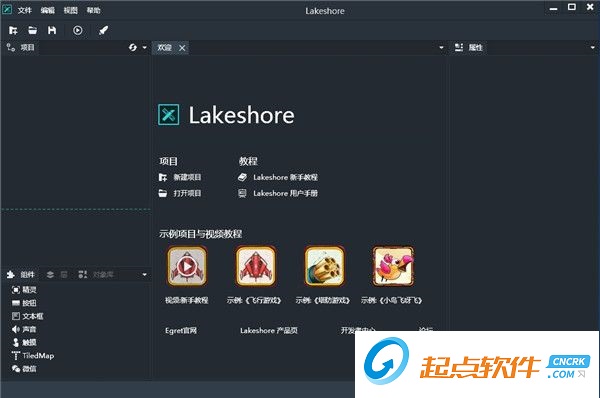
Task: Click the Egret官网 link
Action: 181,330
